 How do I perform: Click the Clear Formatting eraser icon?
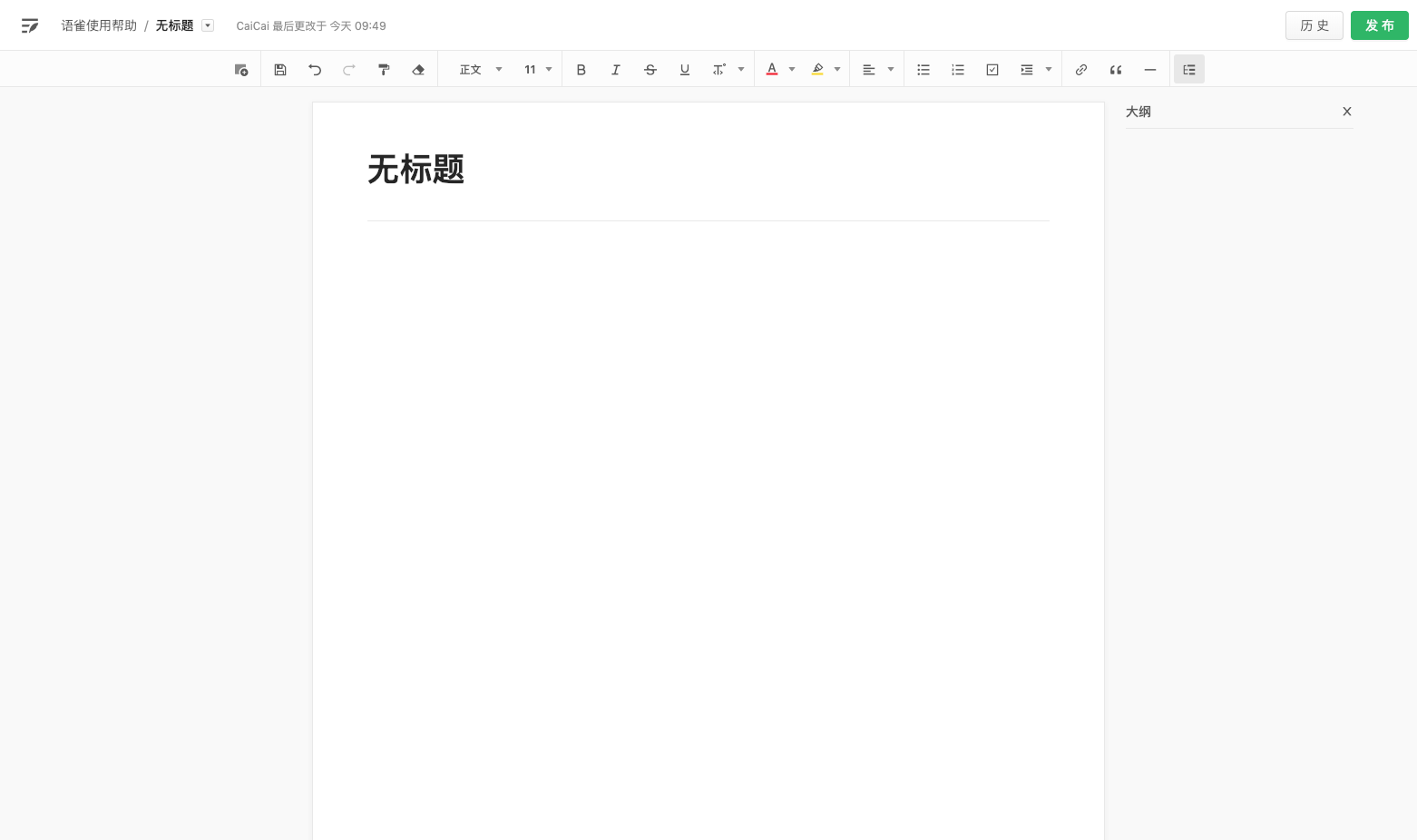click(x=417, y=69)
